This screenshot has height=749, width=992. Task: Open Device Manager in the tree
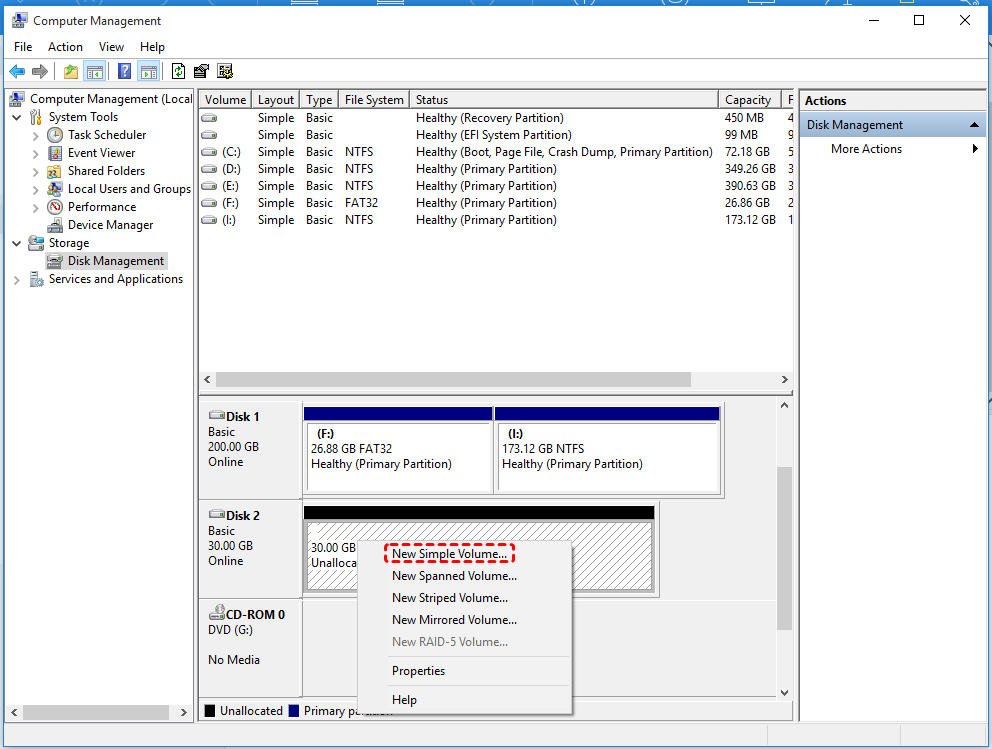[110, 225]
